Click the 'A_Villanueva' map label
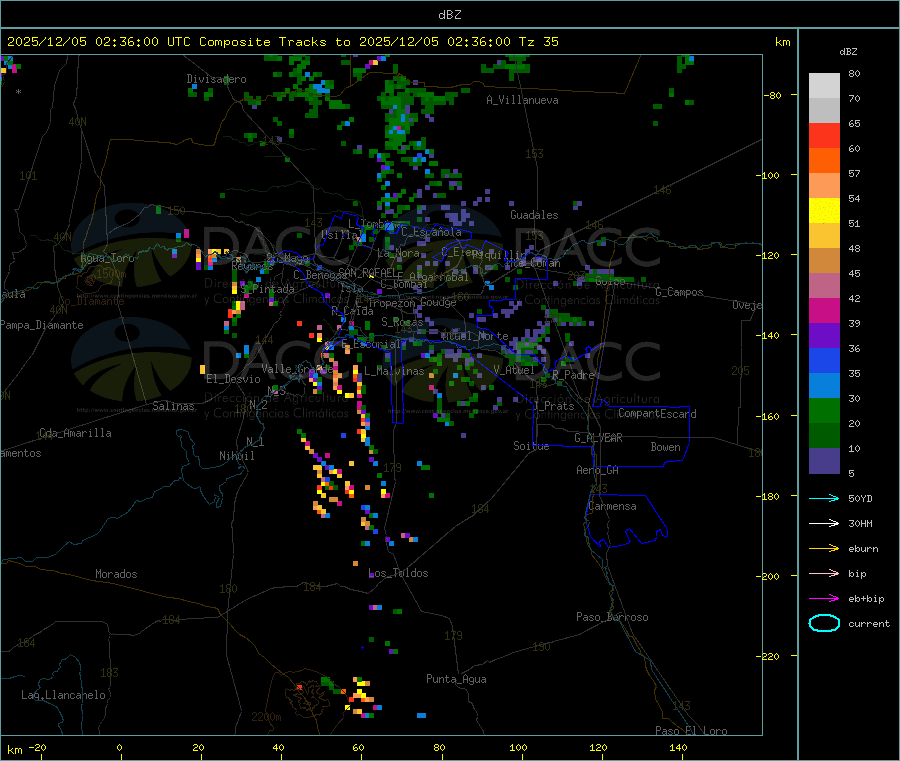The width and height of the screenshot is (900, 761). click(x=522, y=100)
